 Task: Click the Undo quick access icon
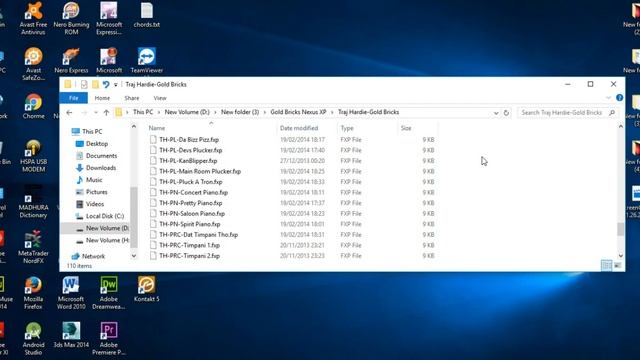106,84
